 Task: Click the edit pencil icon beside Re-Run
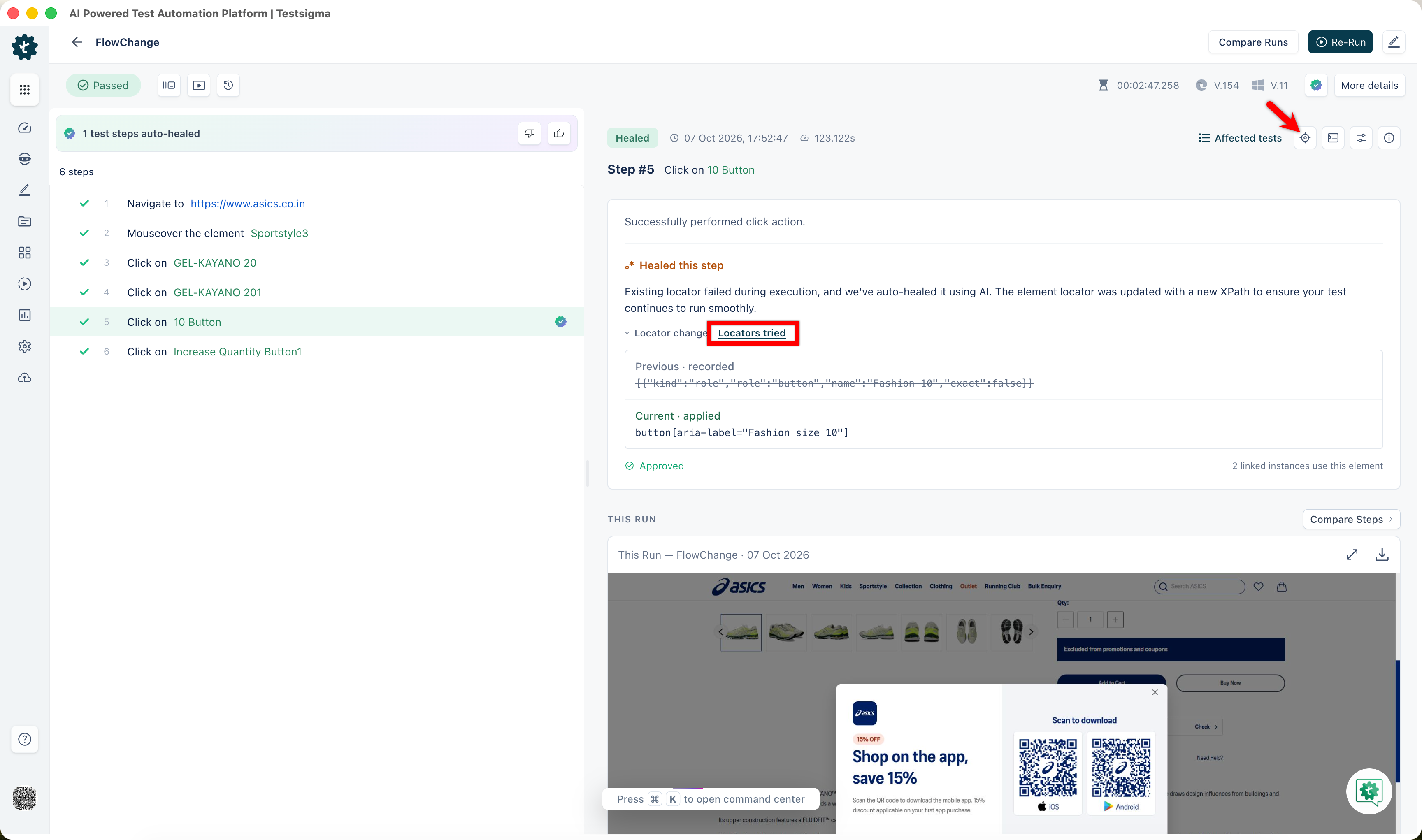point(1394,42)
